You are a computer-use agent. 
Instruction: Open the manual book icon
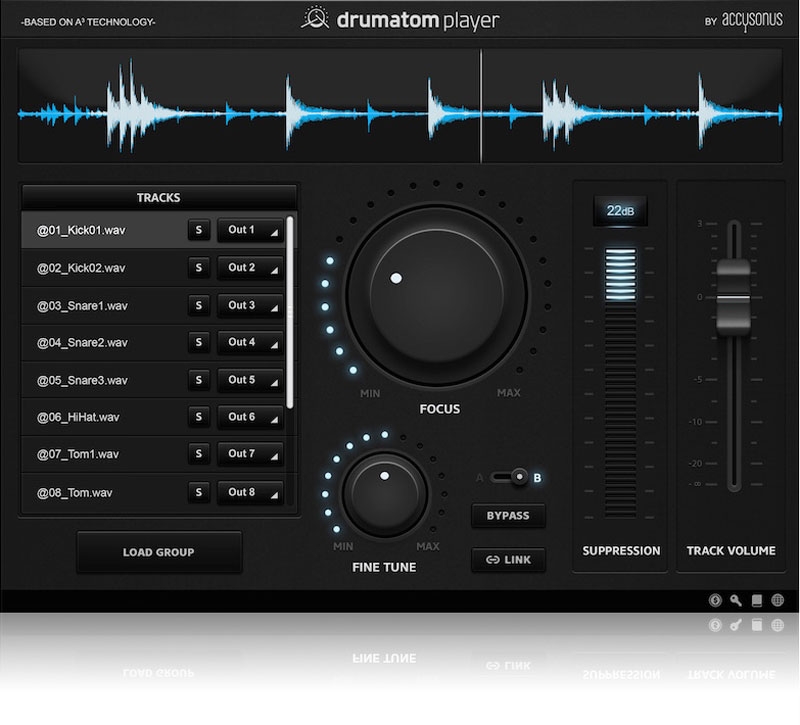757,601
